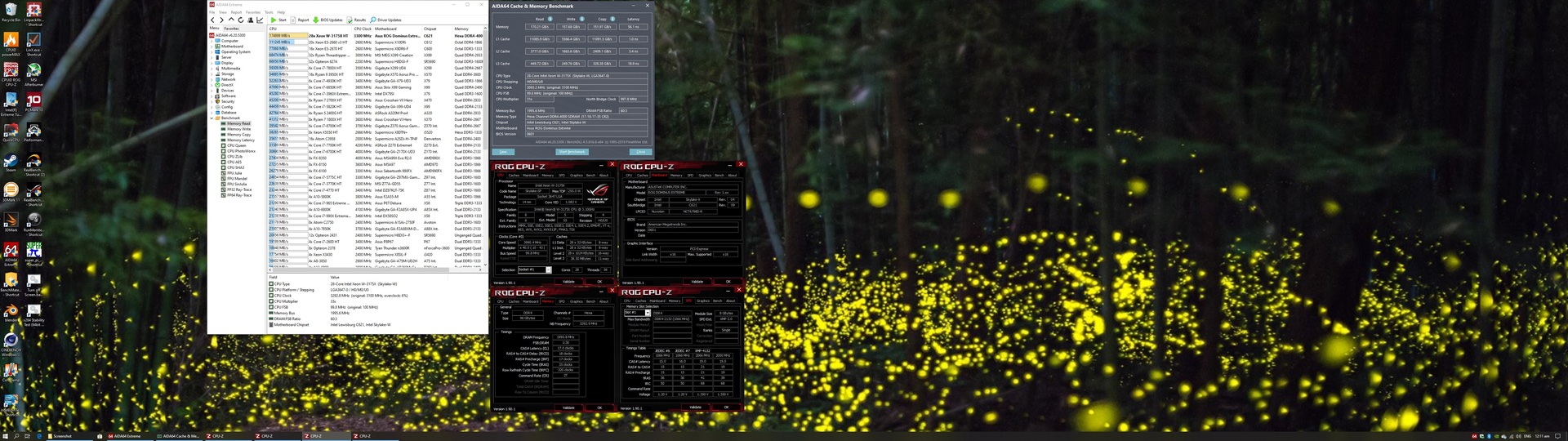Open Windows Start menu

(5, 436)
